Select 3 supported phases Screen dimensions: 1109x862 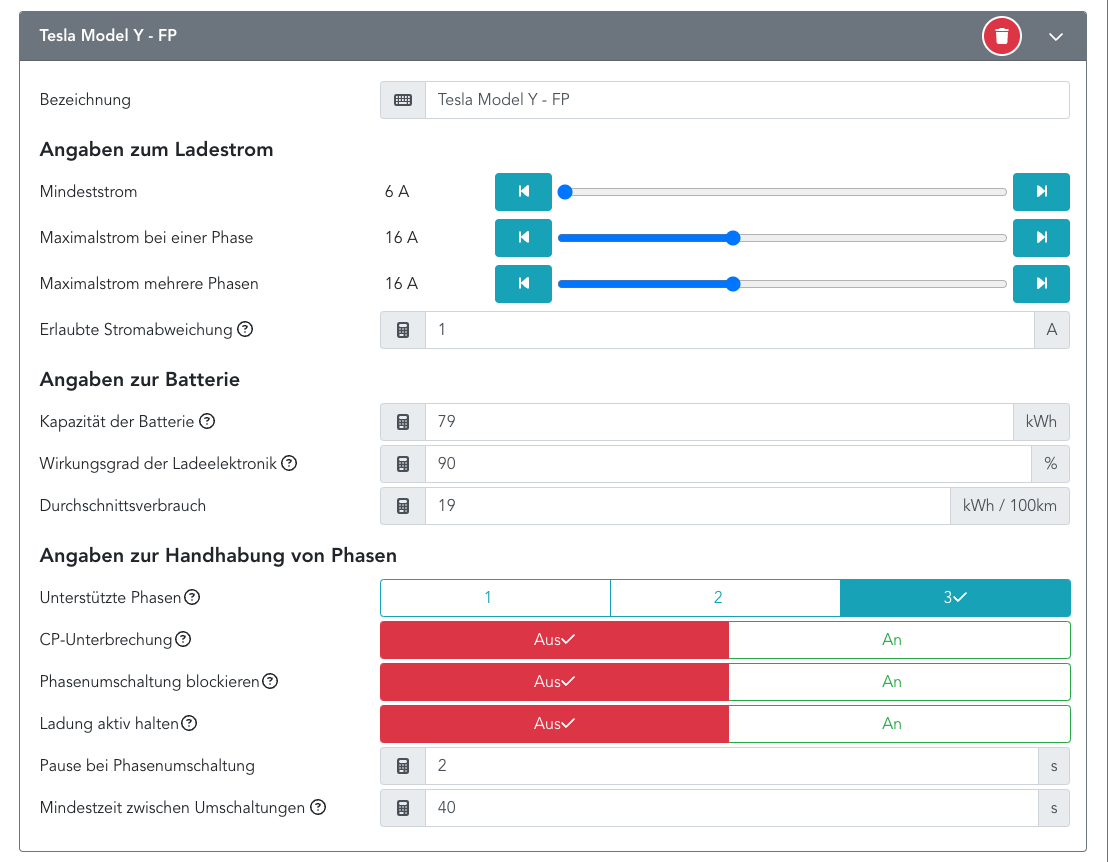[955, 598]
